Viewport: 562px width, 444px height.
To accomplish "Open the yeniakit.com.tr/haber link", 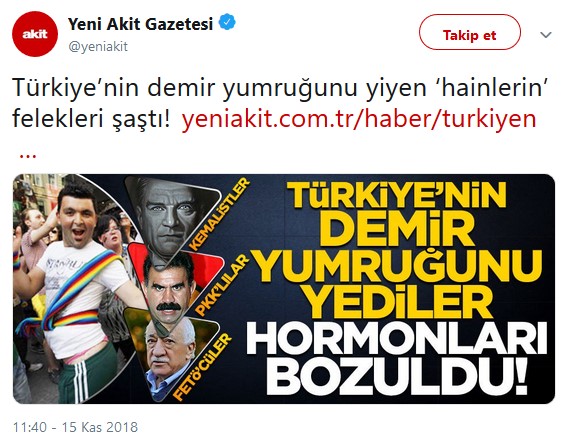I will (x=359, y=119).
